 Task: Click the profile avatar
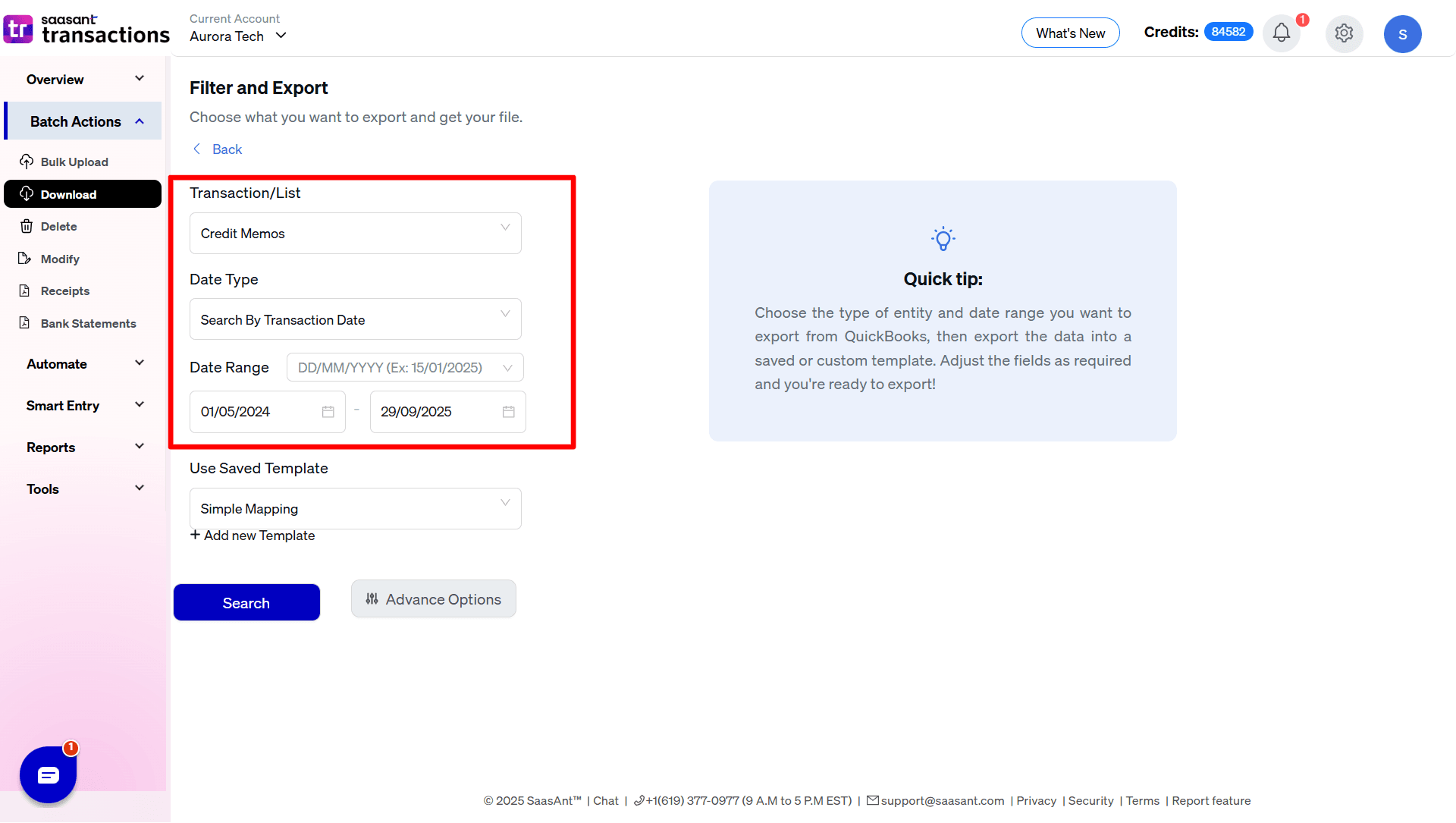coord(1403,33)
